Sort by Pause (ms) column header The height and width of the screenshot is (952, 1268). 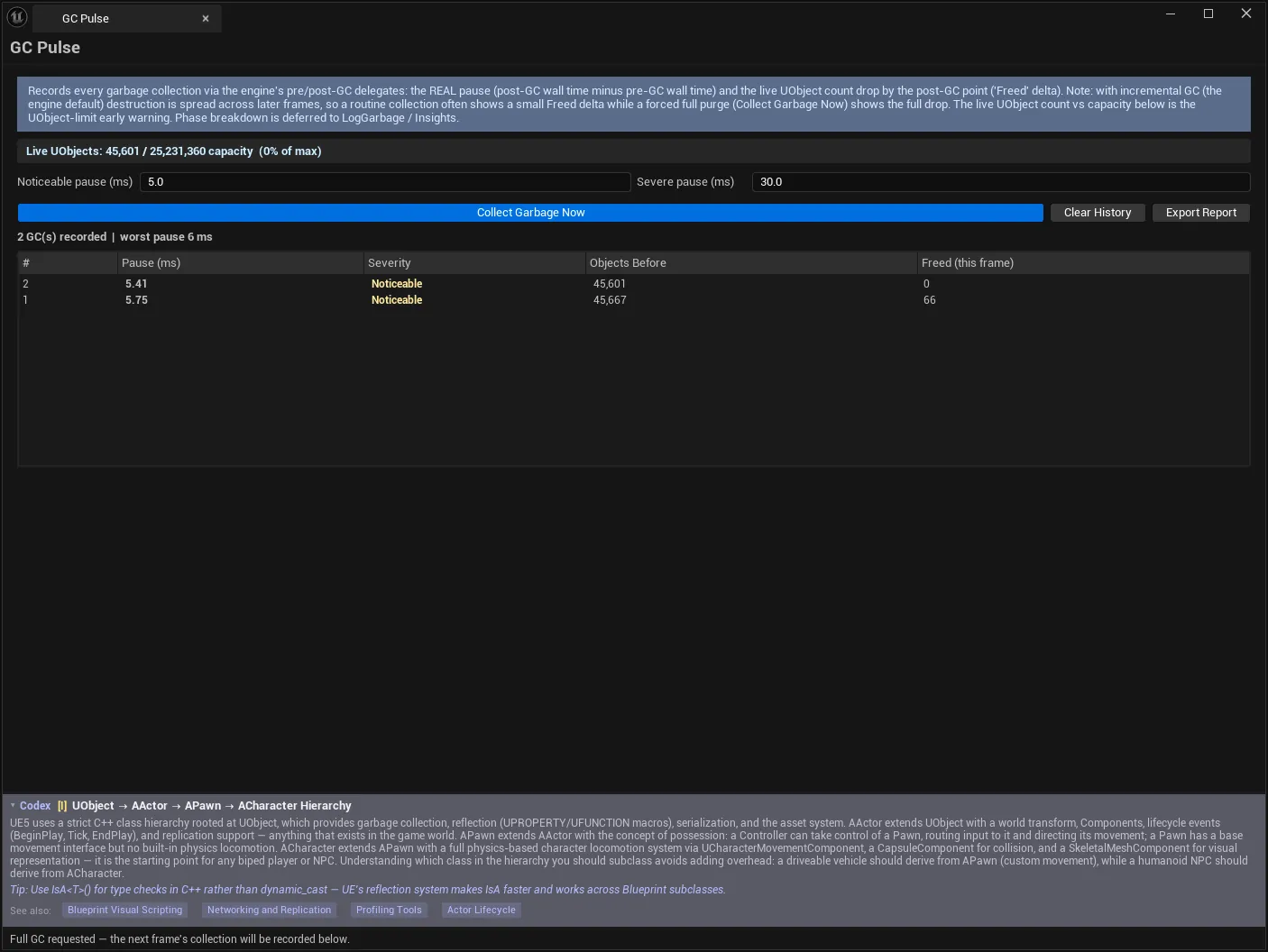(x=240, y=263)
